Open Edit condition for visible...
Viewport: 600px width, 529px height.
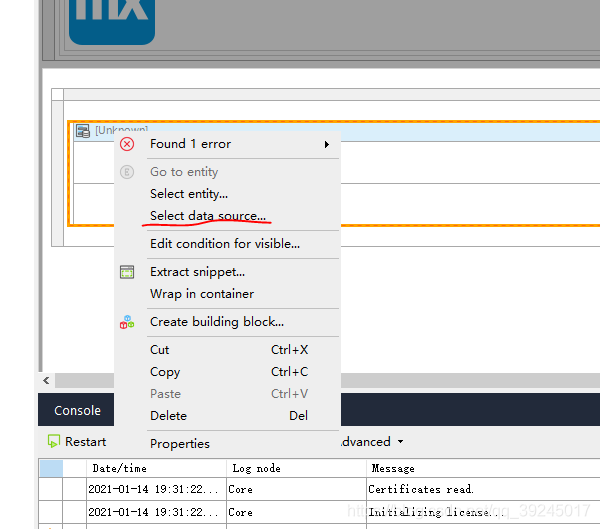pyautogui.click(x=224, y=244)
